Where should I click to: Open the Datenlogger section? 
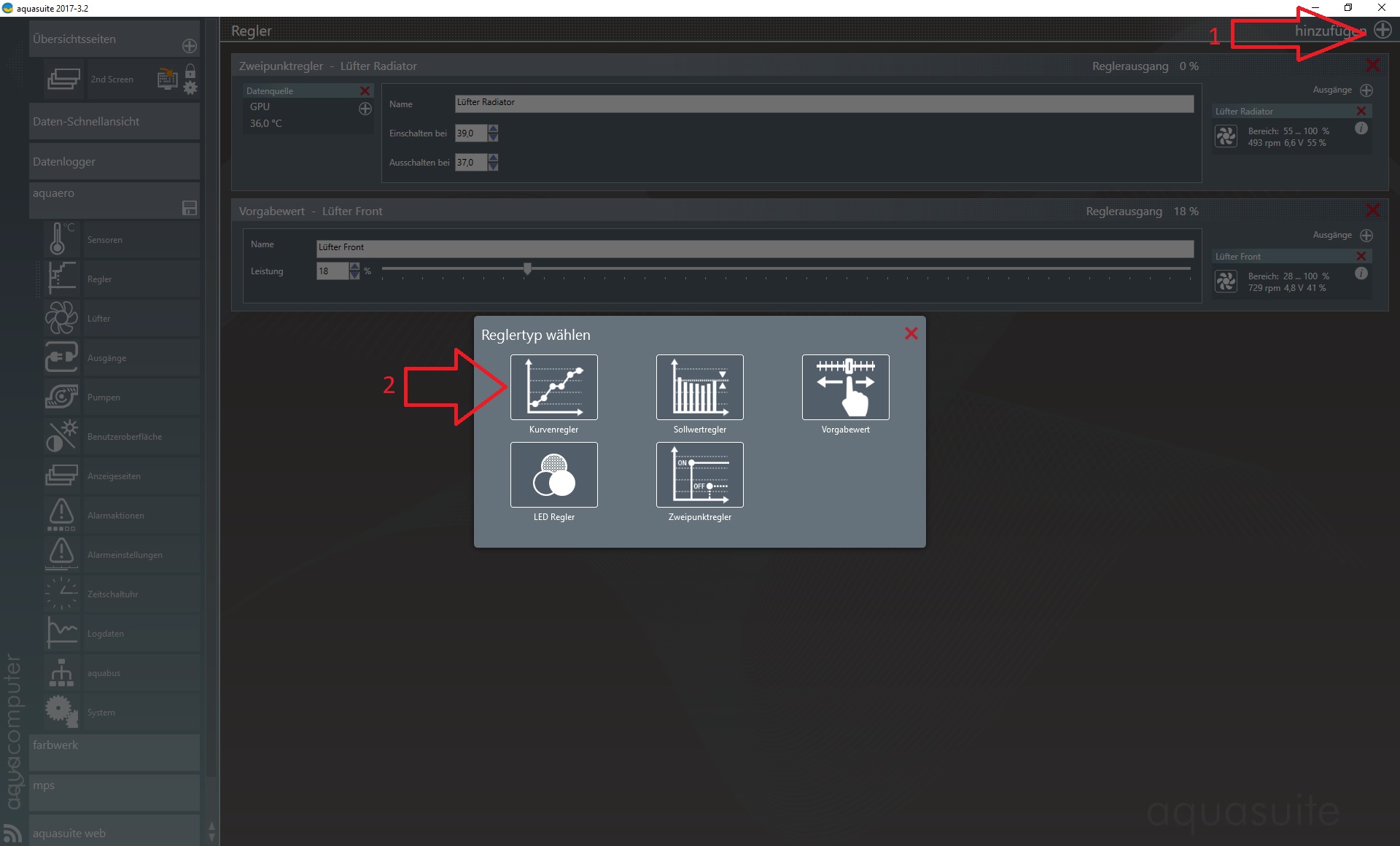[x=114, y=161]
